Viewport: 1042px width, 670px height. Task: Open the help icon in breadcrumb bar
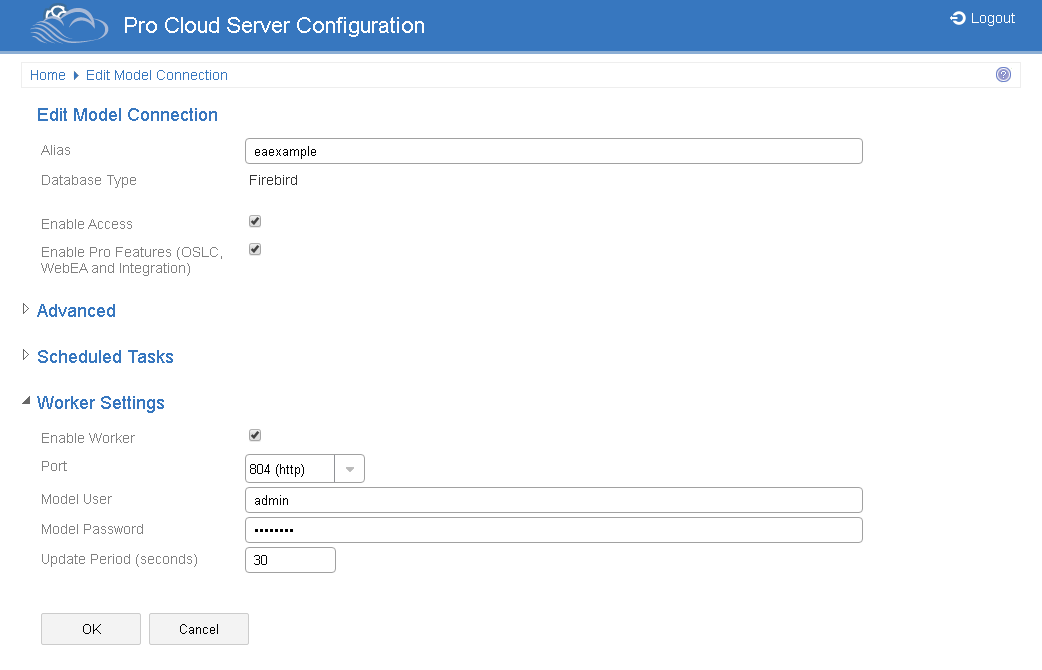(x=1003, y=74)
